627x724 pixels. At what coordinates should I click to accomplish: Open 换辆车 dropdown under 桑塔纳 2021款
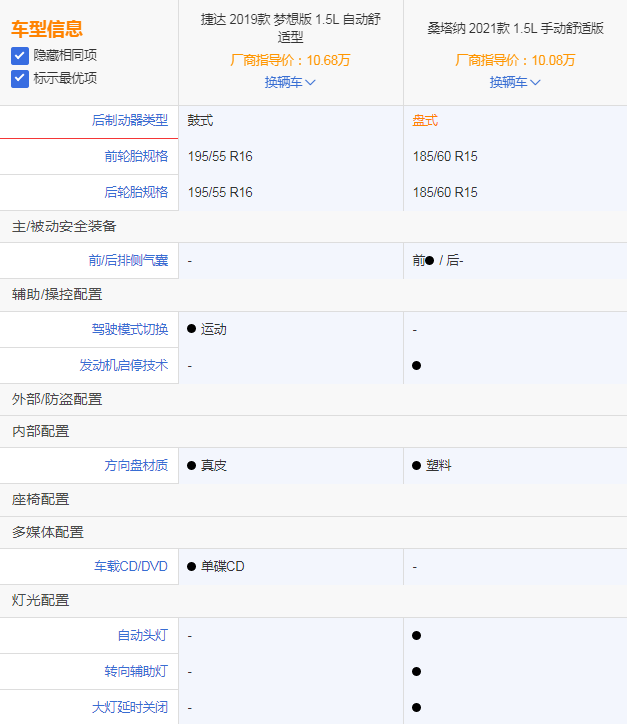515,83
